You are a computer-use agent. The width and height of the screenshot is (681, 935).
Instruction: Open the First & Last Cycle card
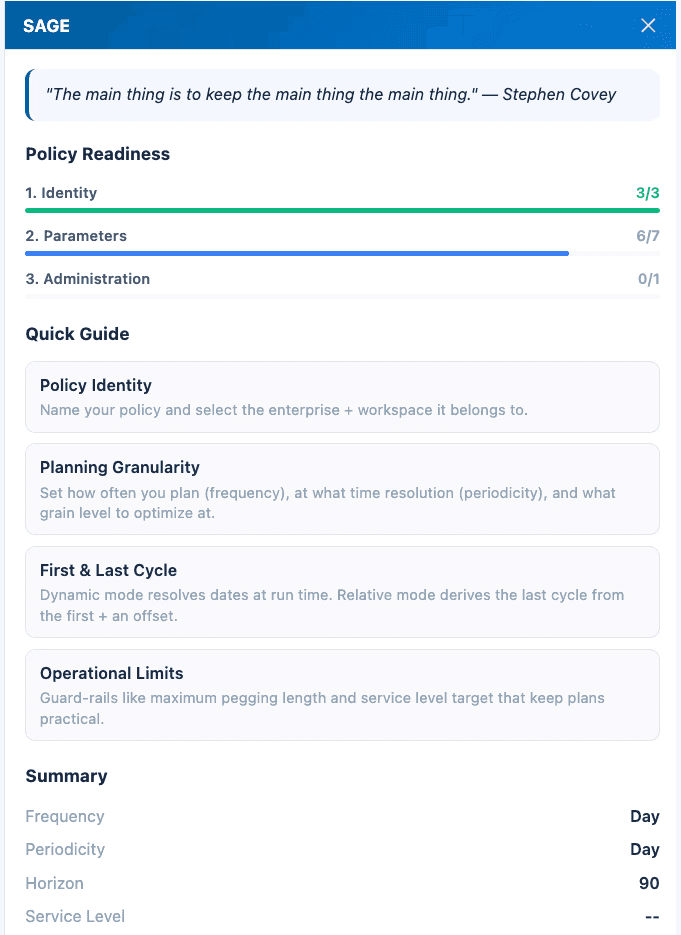point(342,592)
